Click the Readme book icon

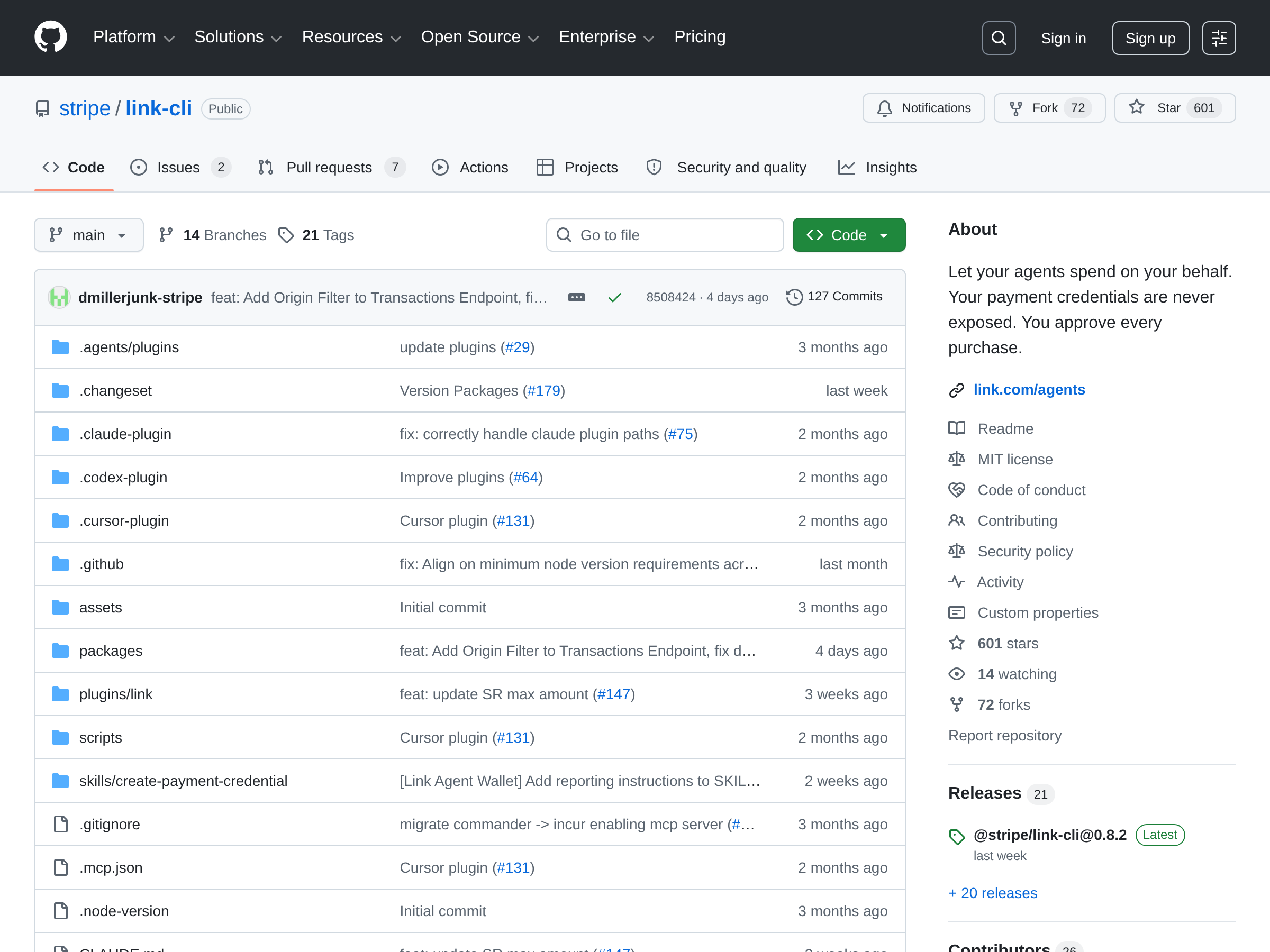[x=957, y=428]
